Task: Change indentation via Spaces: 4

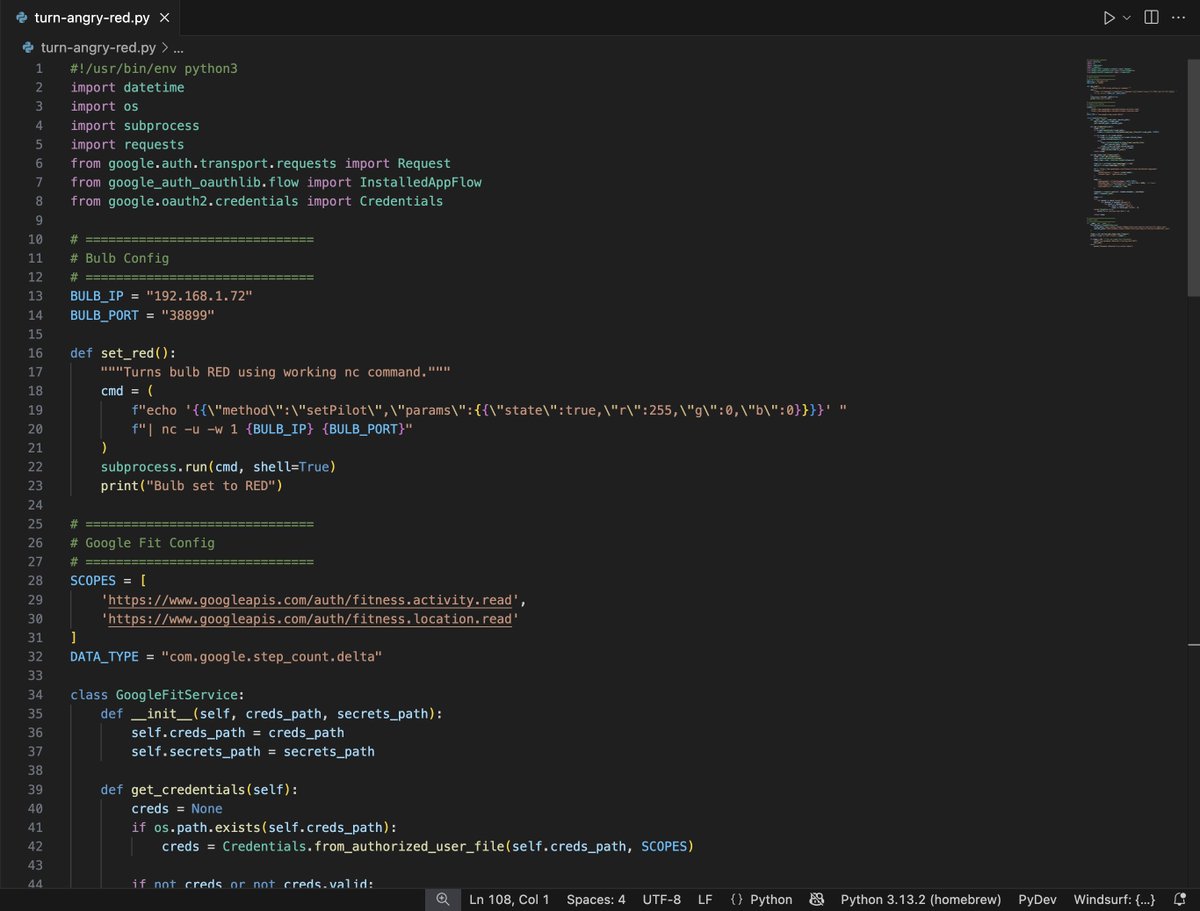Action: [595, 899]
